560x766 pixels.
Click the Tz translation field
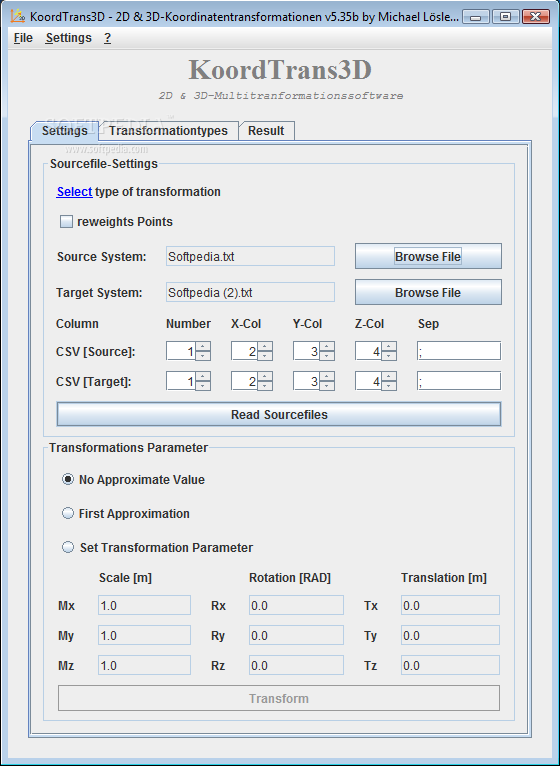pyautogui.click(x=450, y=665)
